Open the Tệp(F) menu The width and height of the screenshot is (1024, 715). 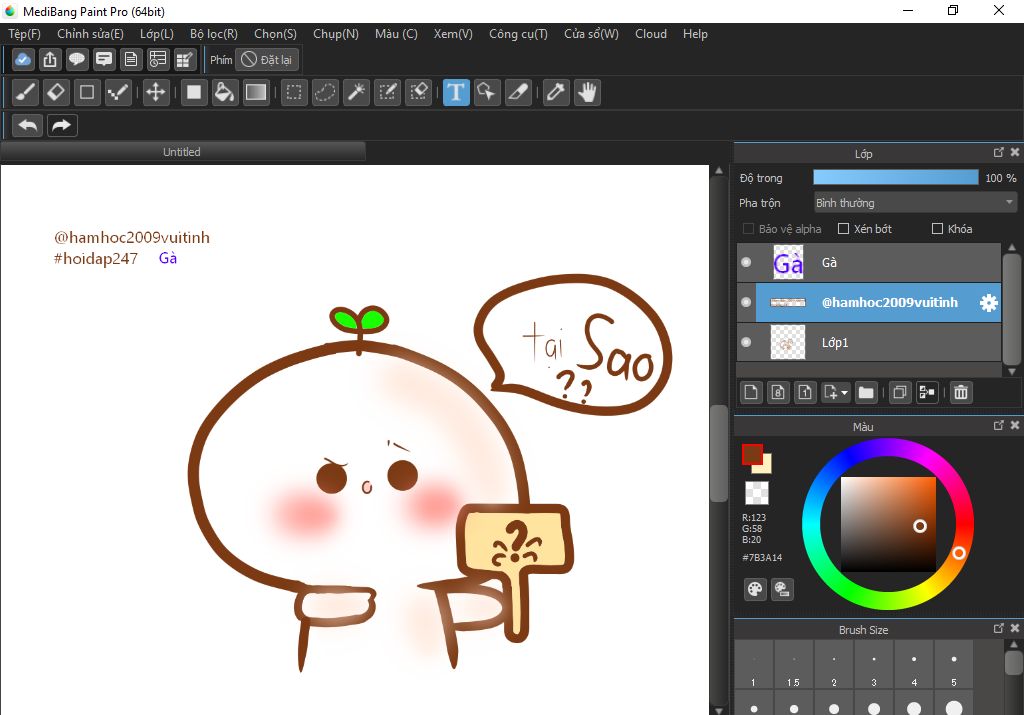[25, 34]
